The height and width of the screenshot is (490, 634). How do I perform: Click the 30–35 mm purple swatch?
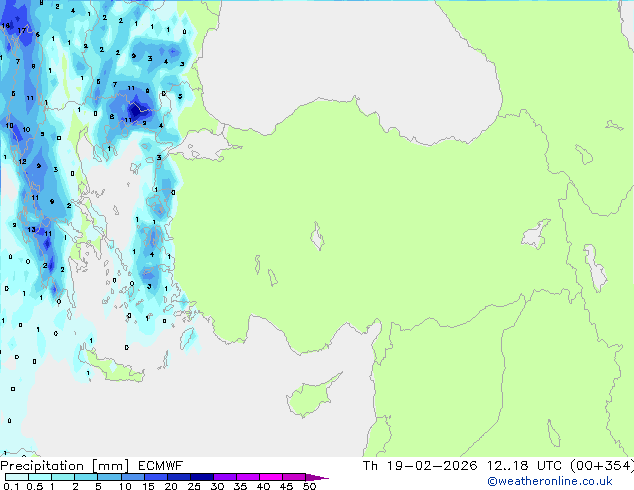tap(225, 477)
